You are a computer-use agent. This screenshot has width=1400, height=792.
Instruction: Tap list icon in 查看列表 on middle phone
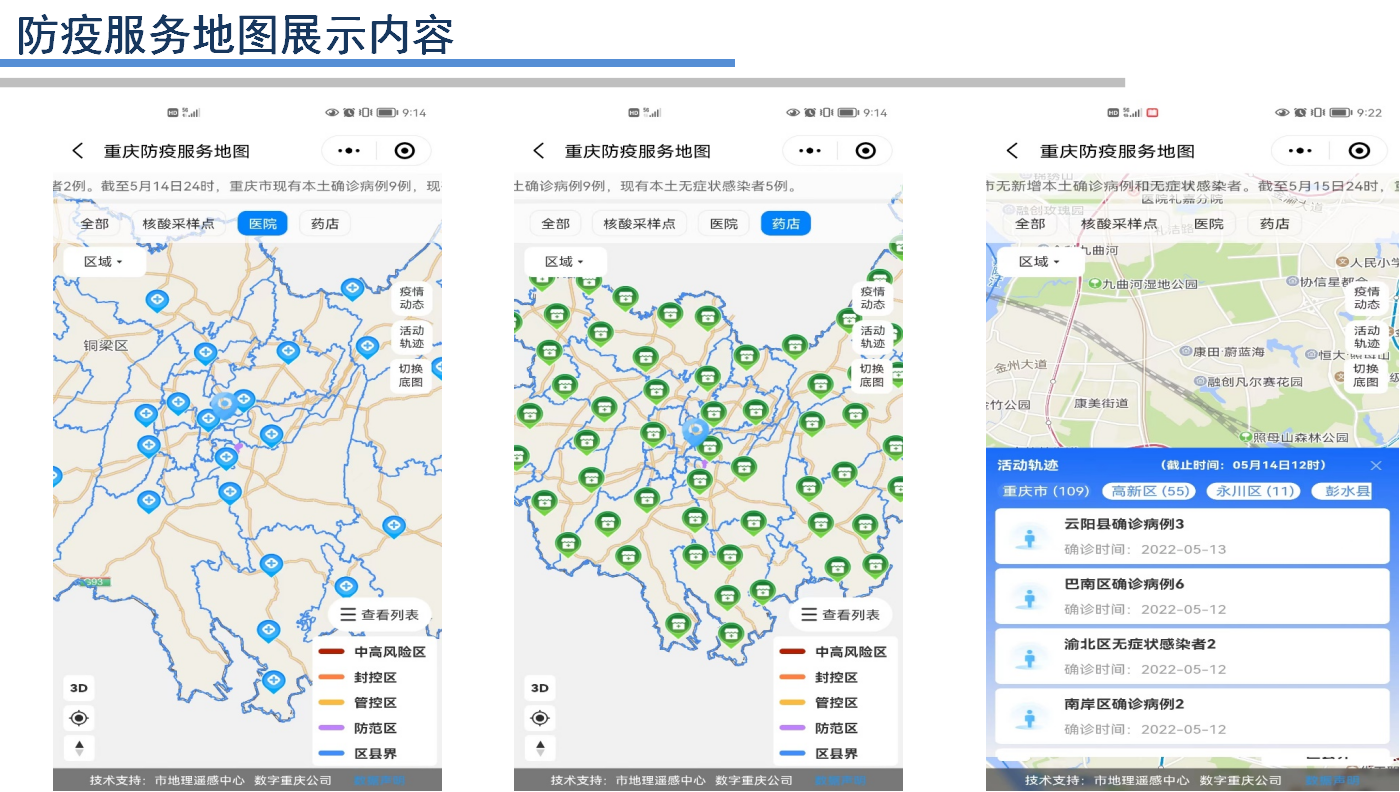[809, 615]
